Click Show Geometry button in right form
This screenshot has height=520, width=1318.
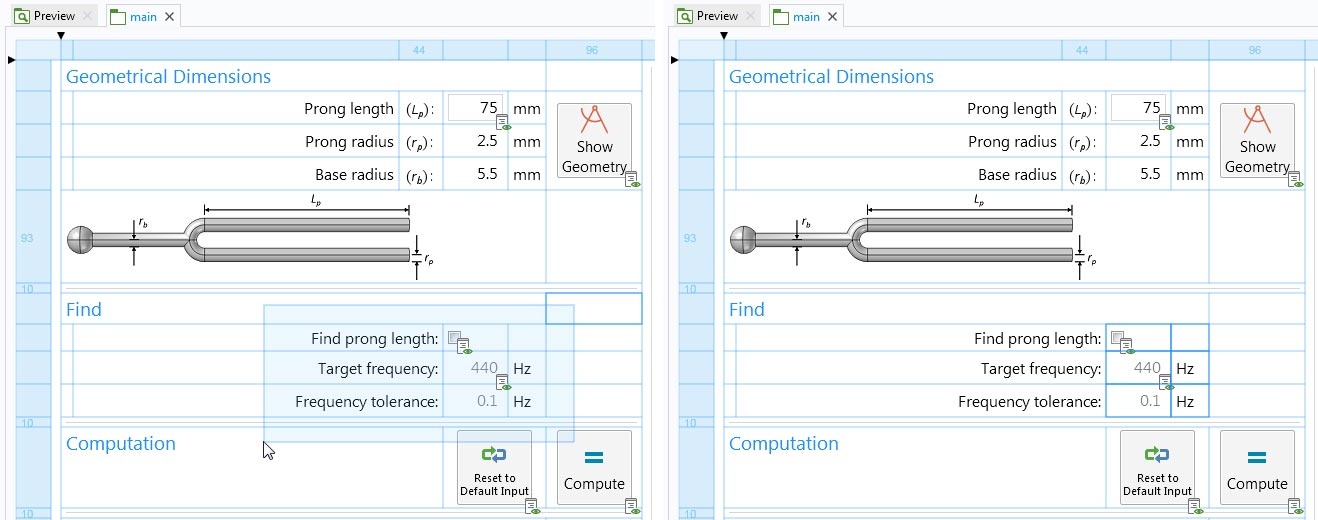click(1257, 140)
